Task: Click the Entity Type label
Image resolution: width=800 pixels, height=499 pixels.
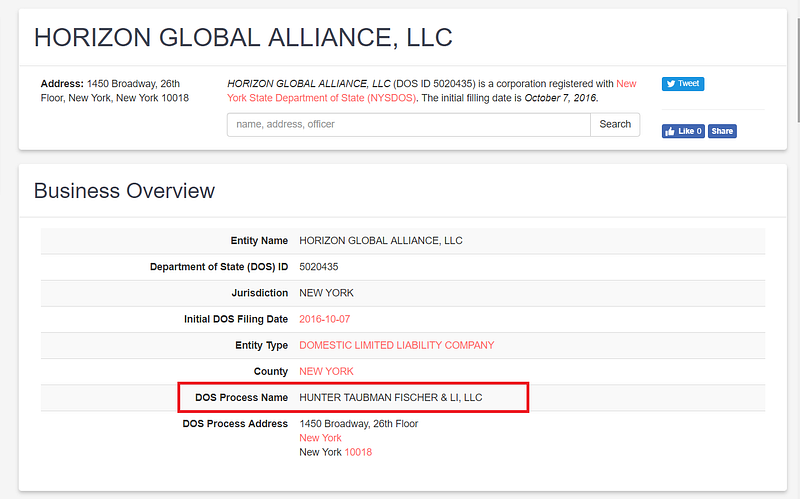Action: click(x=261, y=345)
